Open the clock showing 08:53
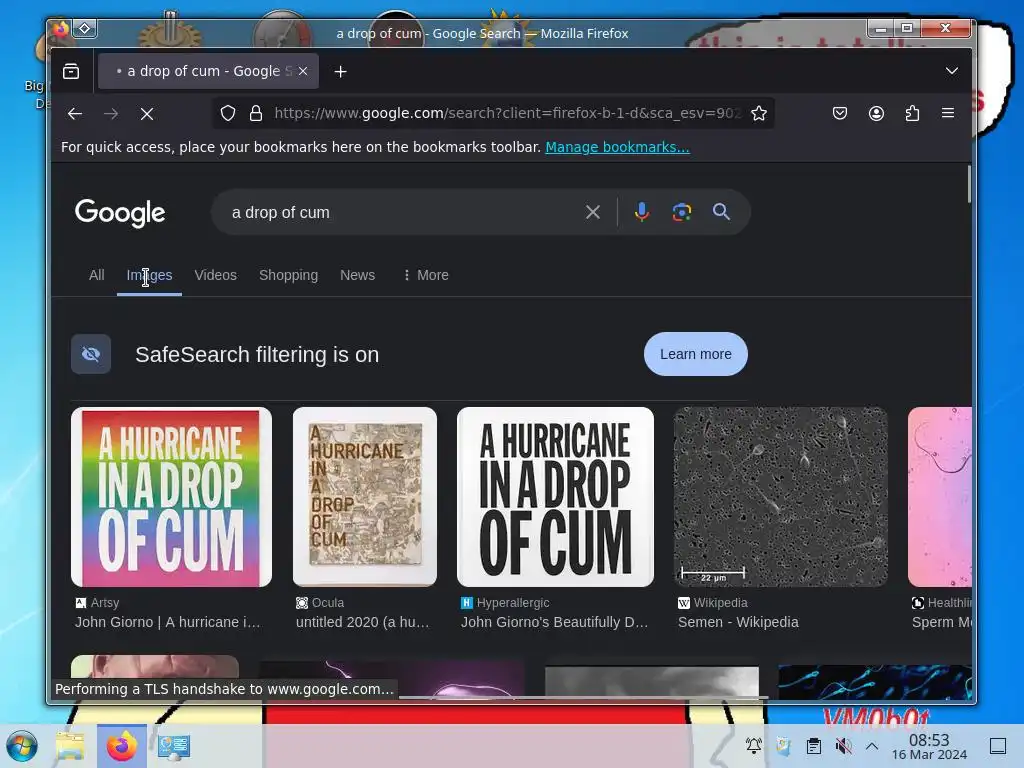This screenshot has height=768, width=1024. (x=929, y=746)
